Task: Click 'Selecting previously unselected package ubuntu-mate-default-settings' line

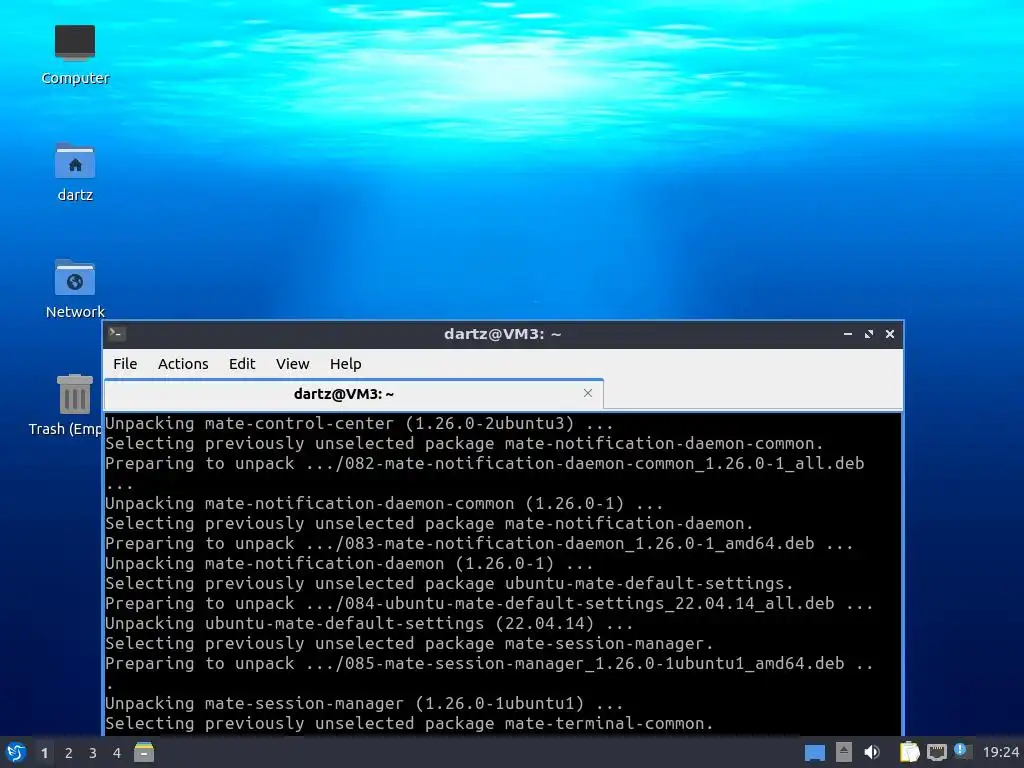Action: (x=449, y=583)
